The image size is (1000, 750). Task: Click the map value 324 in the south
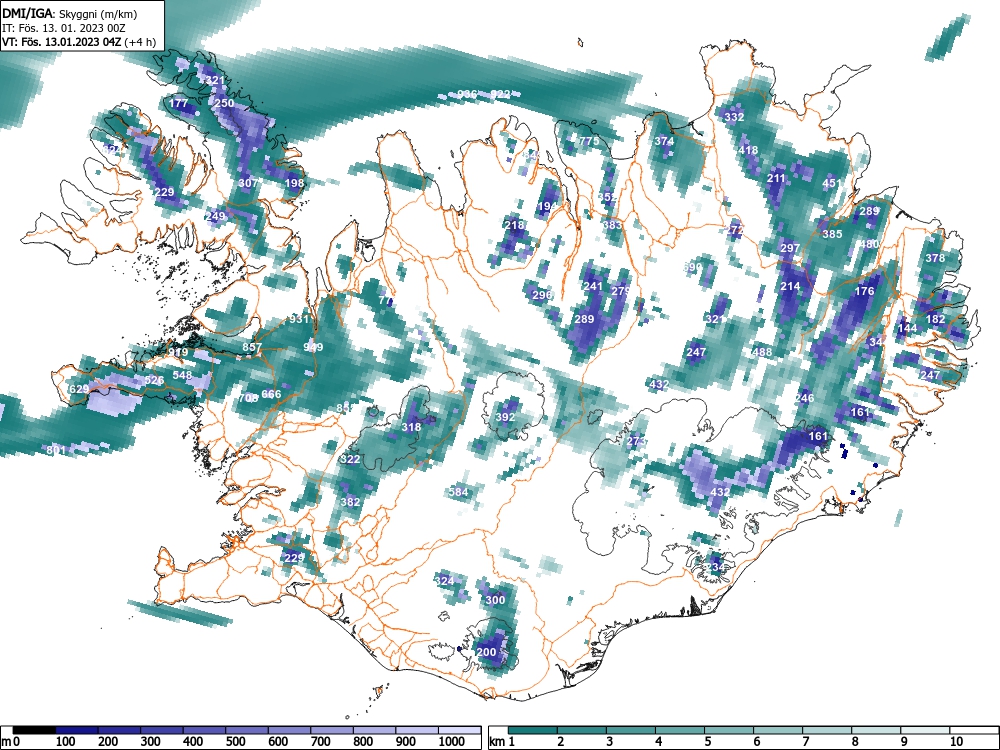(445, 581)
